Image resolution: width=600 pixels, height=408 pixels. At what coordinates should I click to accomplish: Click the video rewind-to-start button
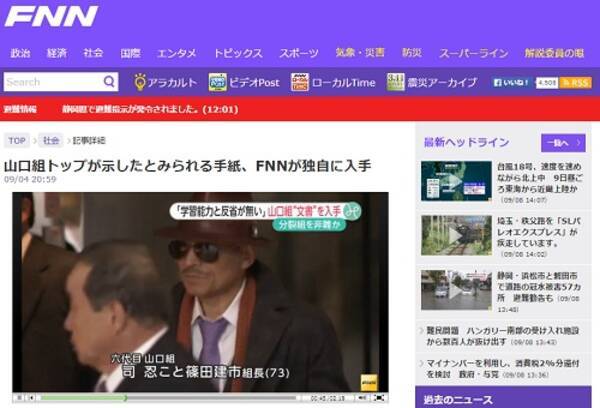pyautogui.click(x=31, y=398)
